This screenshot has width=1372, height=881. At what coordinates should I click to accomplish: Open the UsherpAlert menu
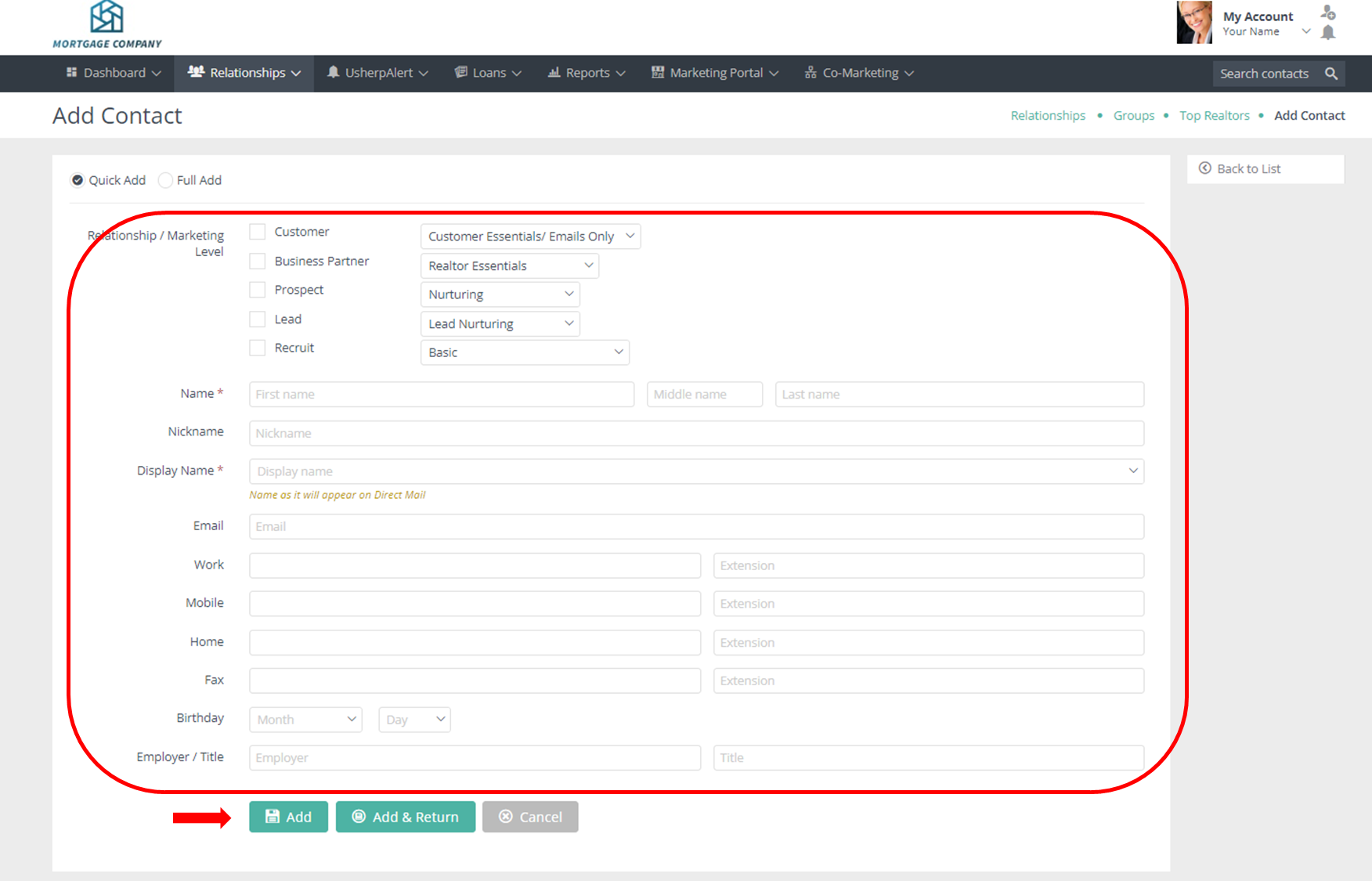[x=377, y=73]
